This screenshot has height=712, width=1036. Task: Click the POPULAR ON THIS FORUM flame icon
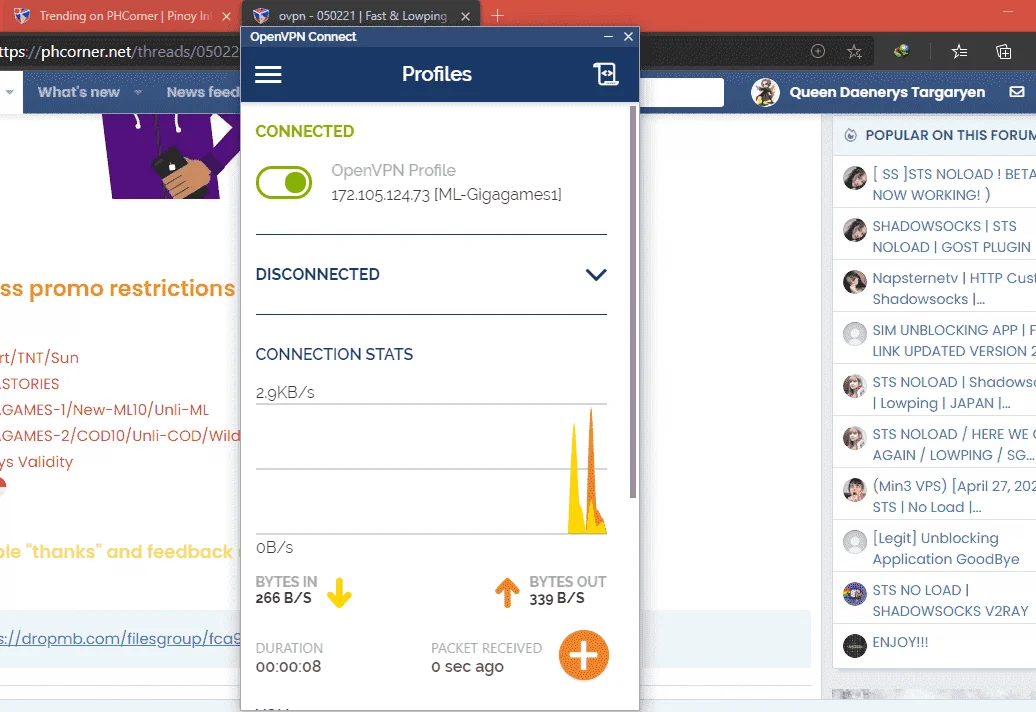[x=850, y=135]
